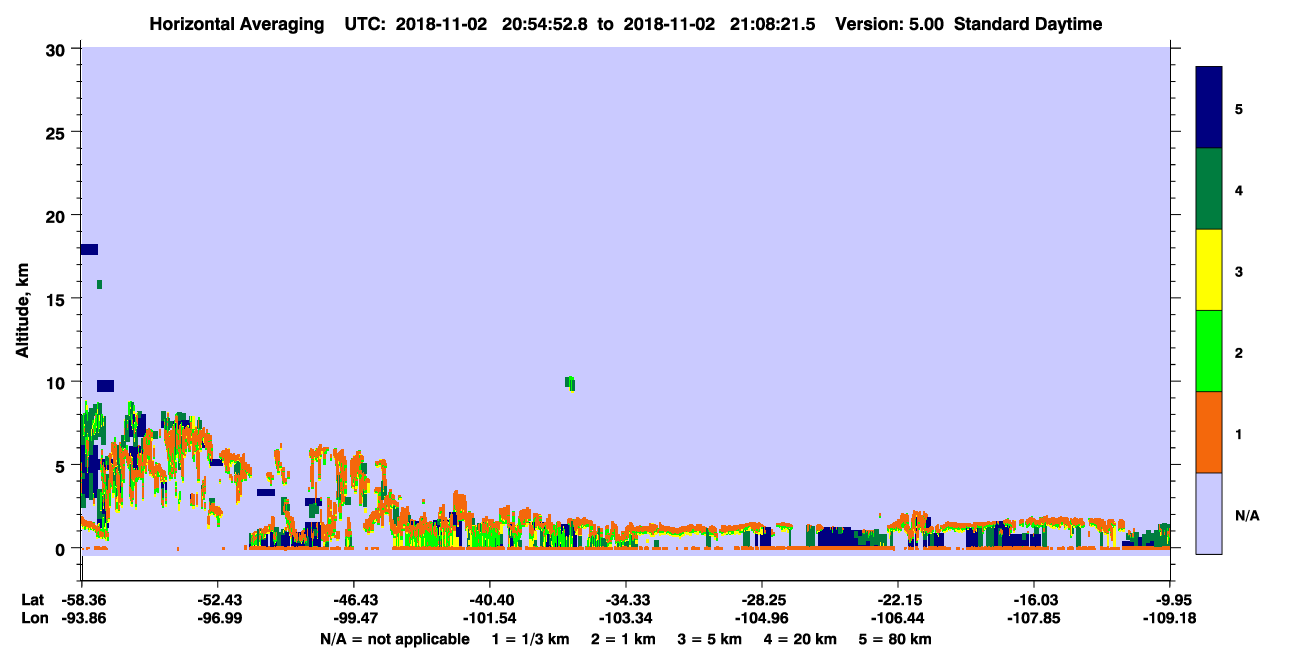The image size is (1300, 667).
Task: Click the end time '21:08:21.5' in title
Action: [x=774, y=24]
